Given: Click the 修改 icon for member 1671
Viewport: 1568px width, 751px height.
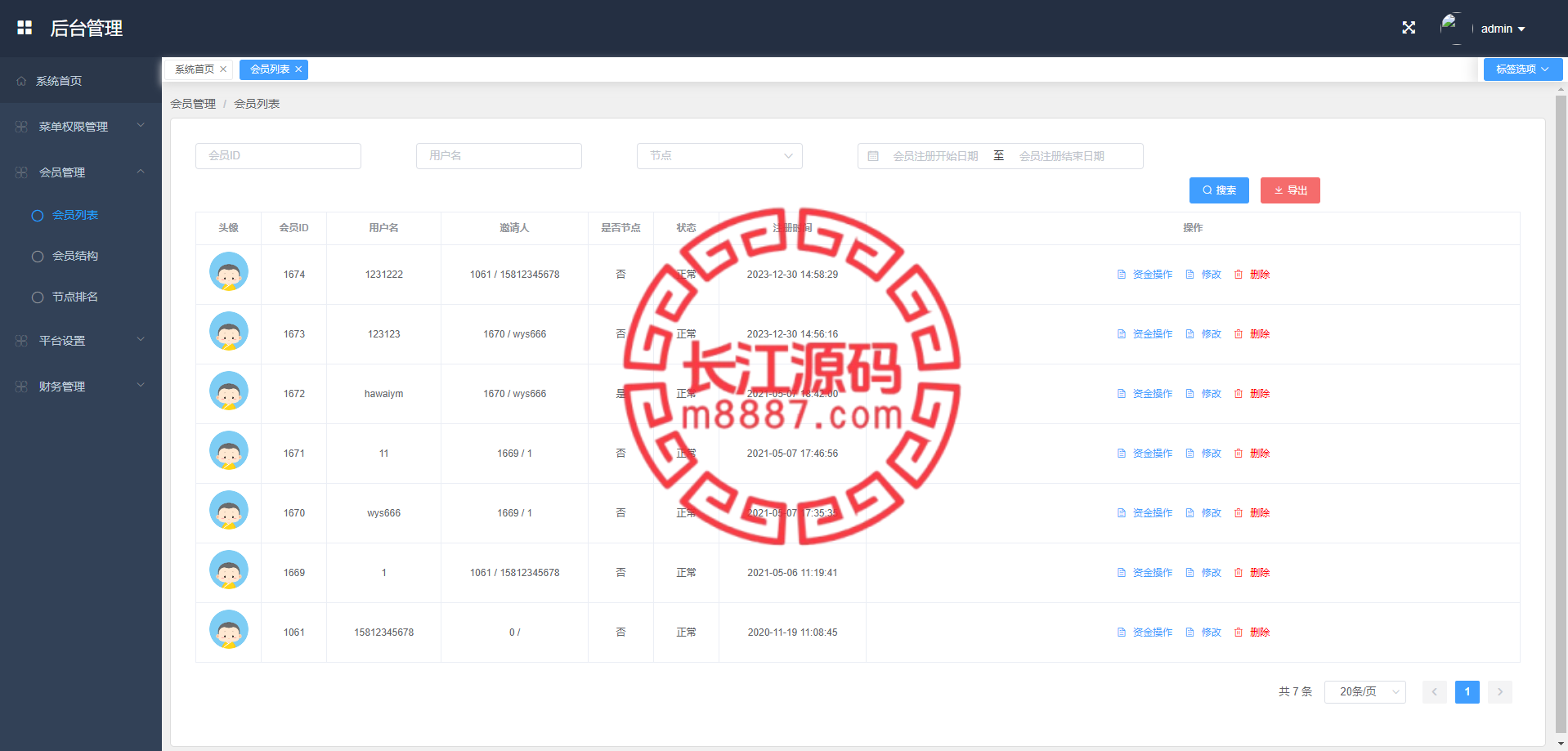Looking at the screenshot, I should pyautogui.click(x=1190, y=454).
